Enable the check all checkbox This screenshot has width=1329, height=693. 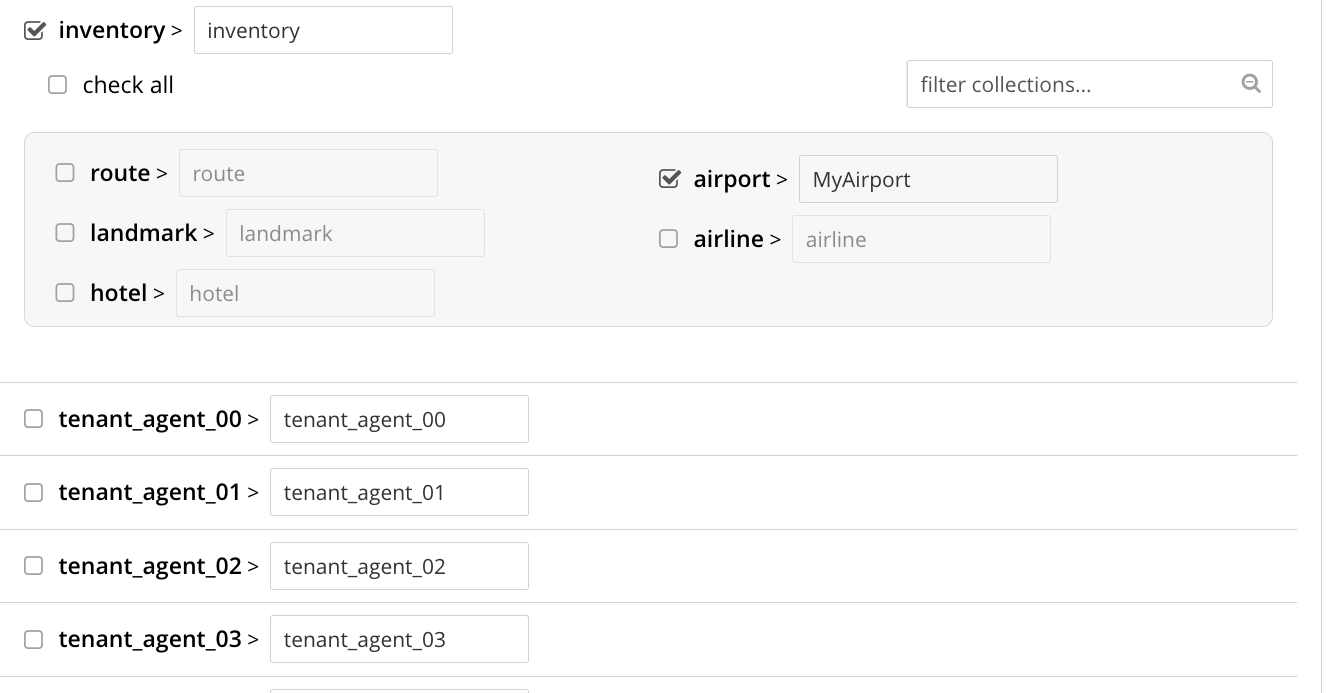click(x=58, y=85)
